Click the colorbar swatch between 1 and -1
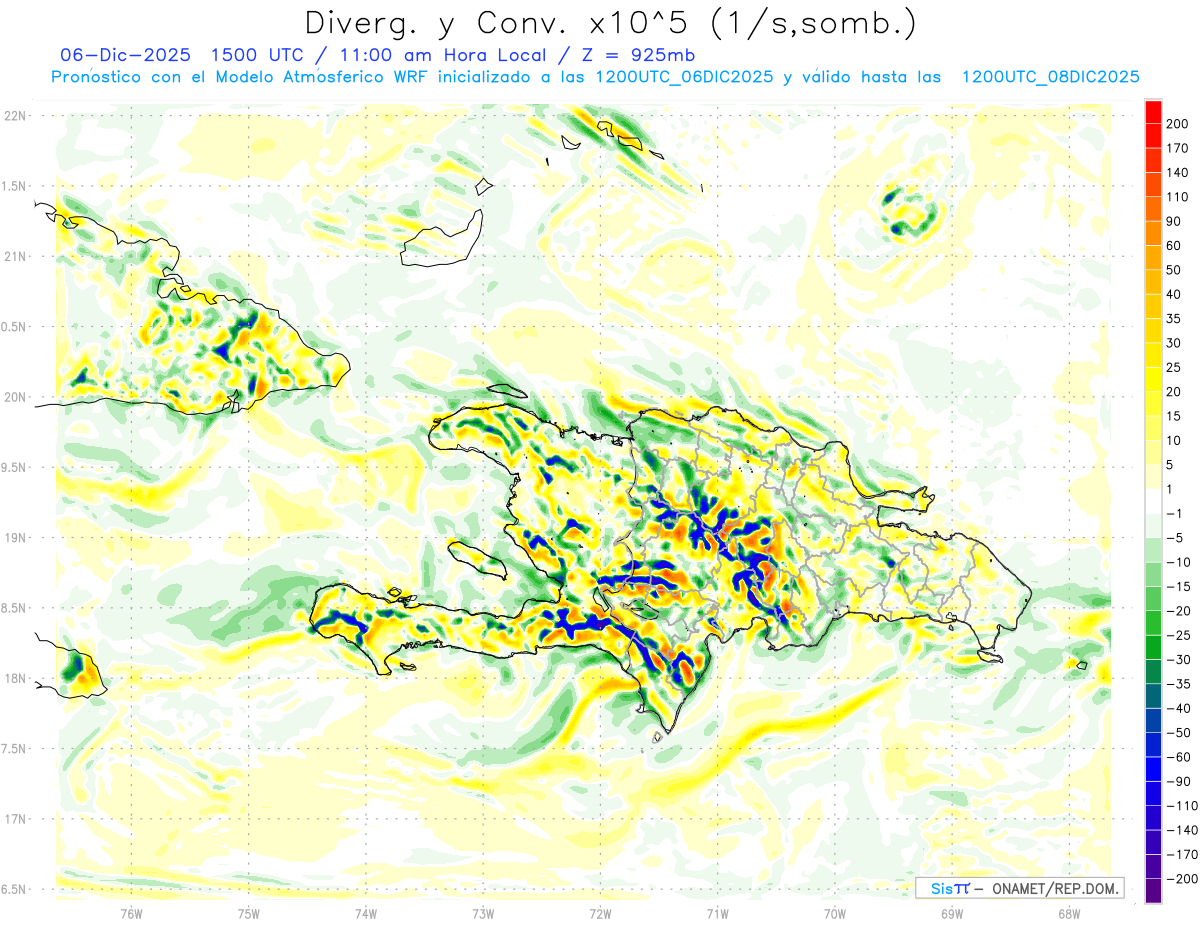This screenshot has width=1200, height=927. click(1153, 501)
